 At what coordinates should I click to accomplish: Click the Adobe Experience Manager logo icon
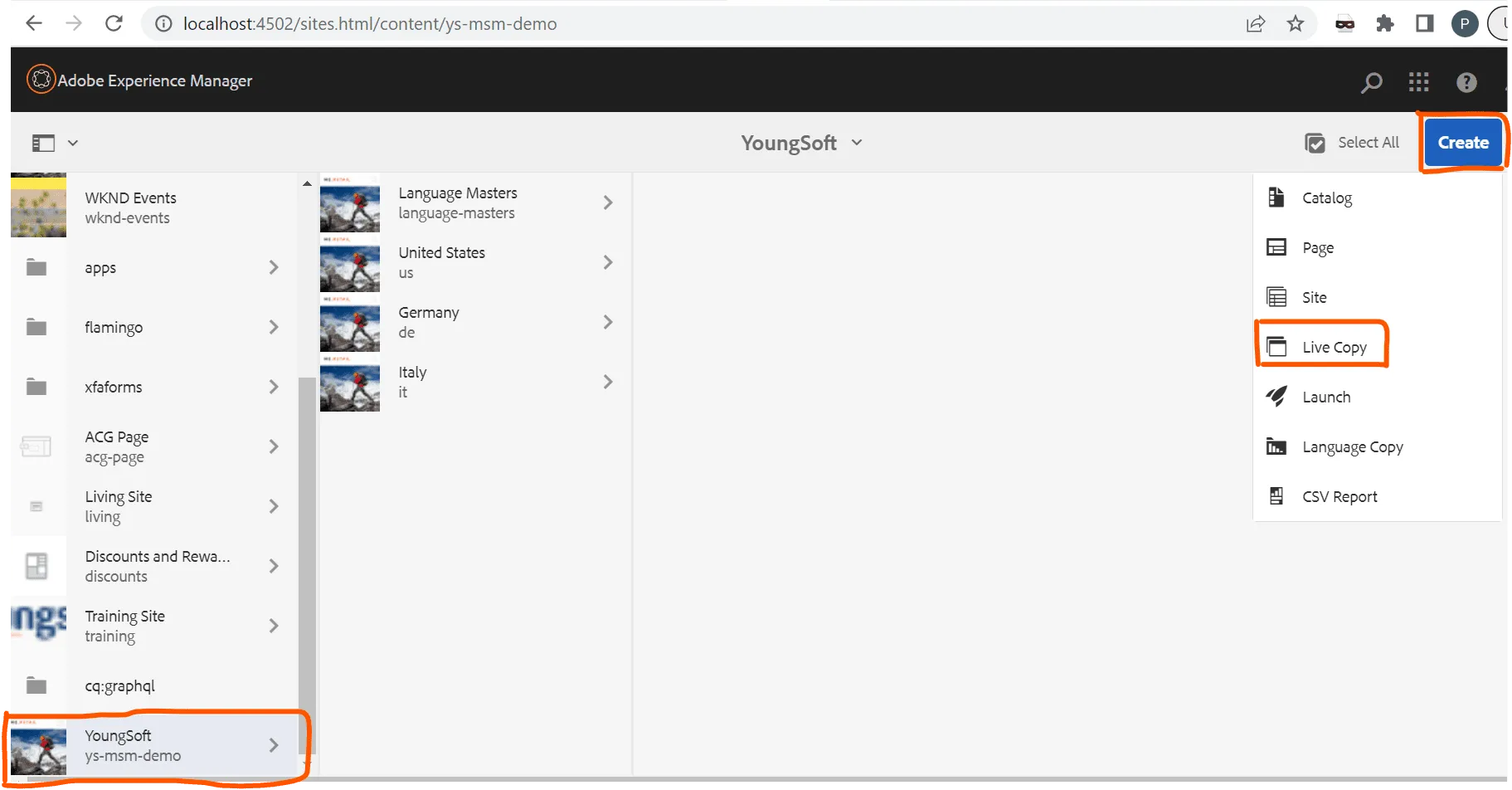(x=41, y=80)
